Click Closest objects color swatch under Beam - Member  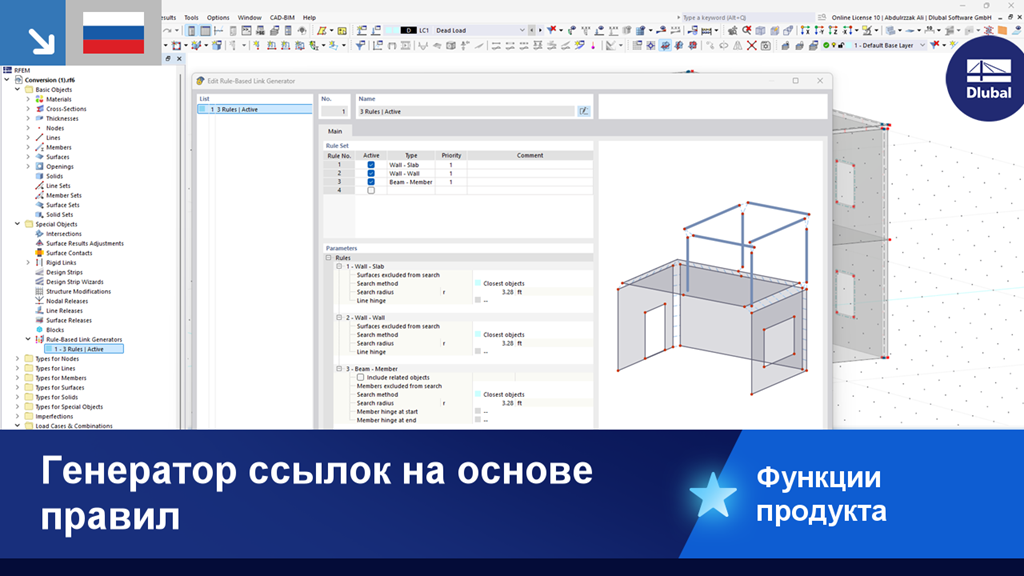[477, 394]
